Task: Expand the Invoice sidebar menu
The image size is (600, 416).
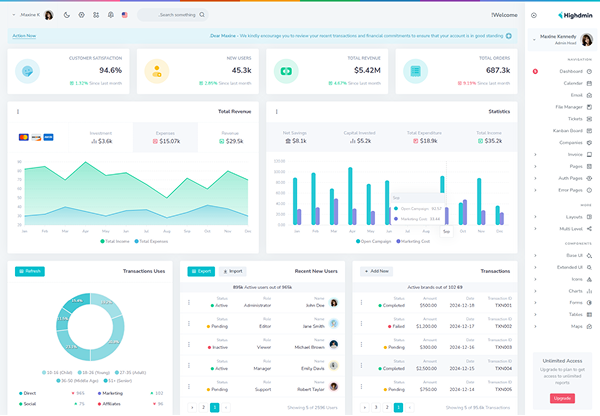Action: 560,154
